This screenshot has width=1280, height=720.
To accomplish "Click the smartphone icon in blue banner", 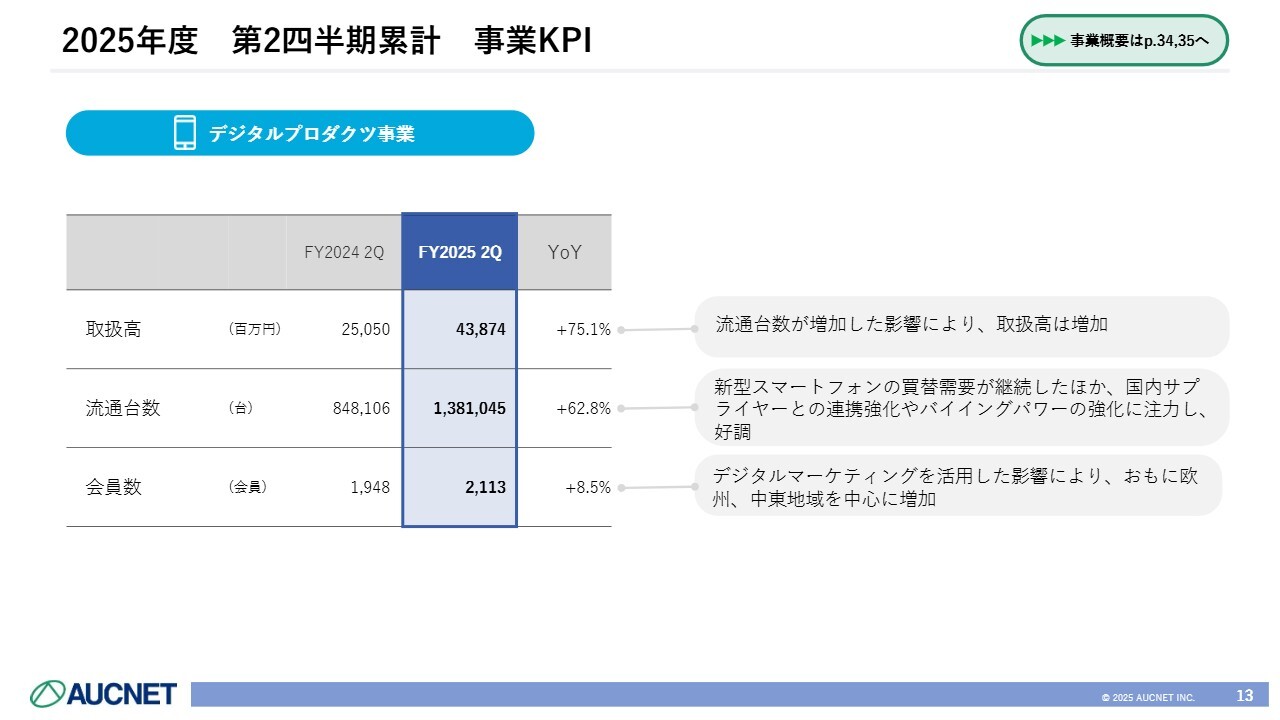I will (185, 133).
